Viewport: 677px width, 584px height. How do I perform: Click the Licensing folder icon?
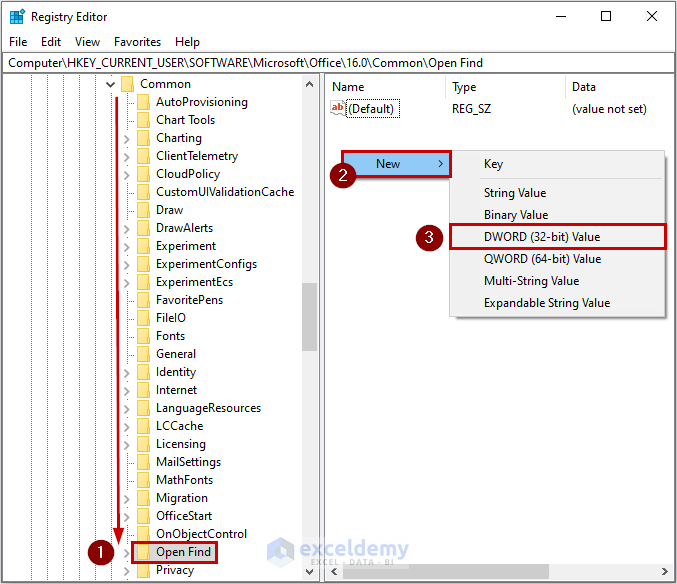click(143, 444)
